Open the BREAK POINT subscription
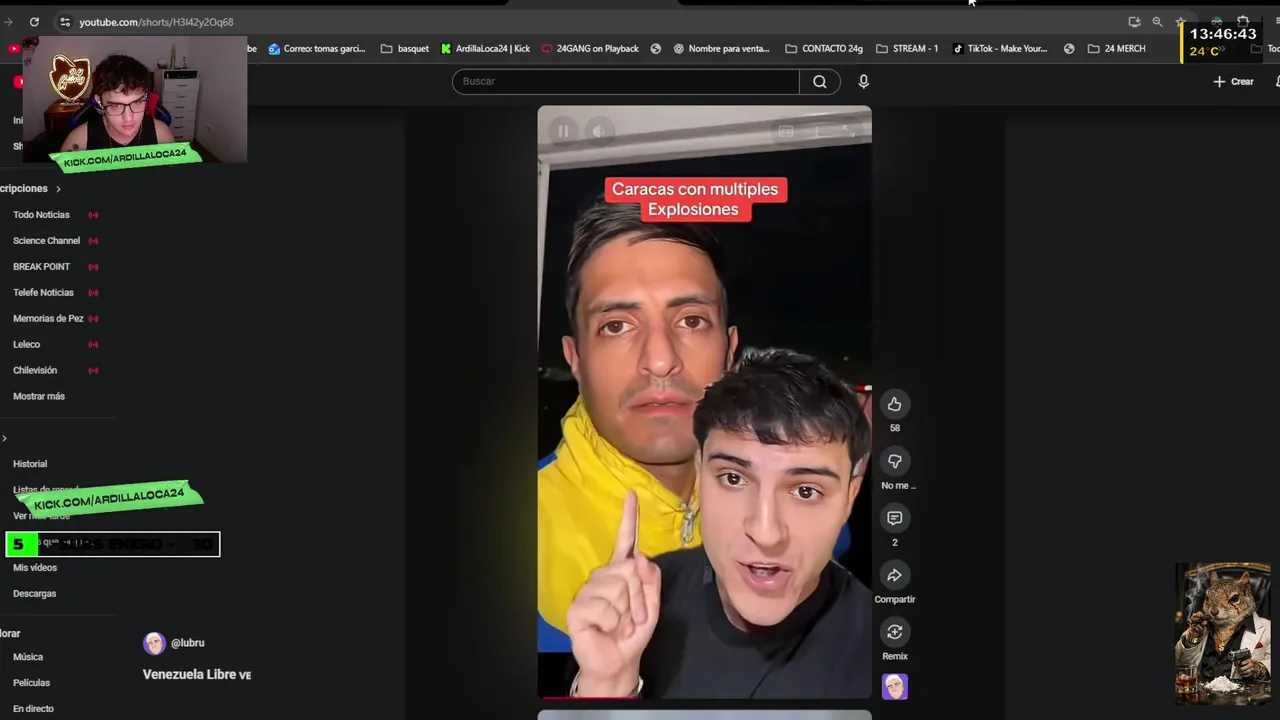The image size is (1280, 720). click(41, 267)
